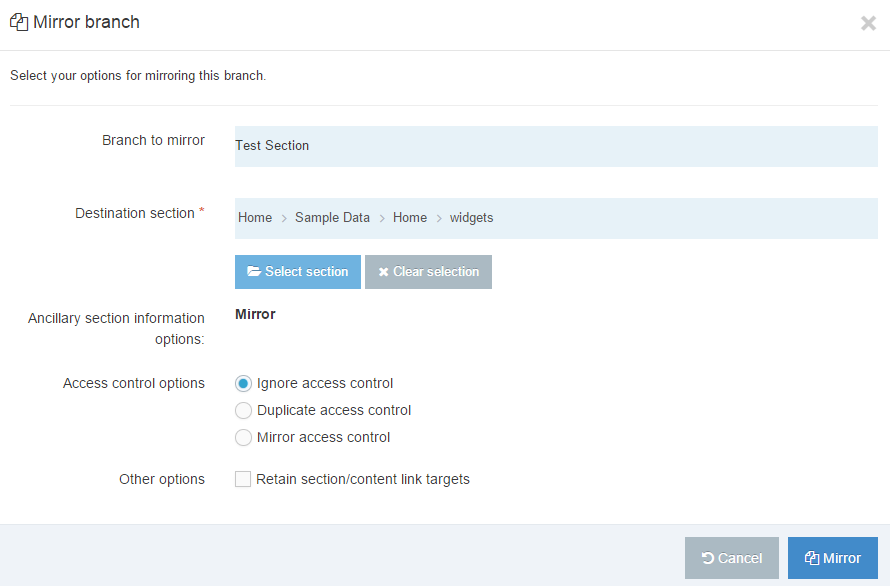Click first Home breadcrumb in destination path
This screenshot has height=586, width=890.
coord(255,218)
